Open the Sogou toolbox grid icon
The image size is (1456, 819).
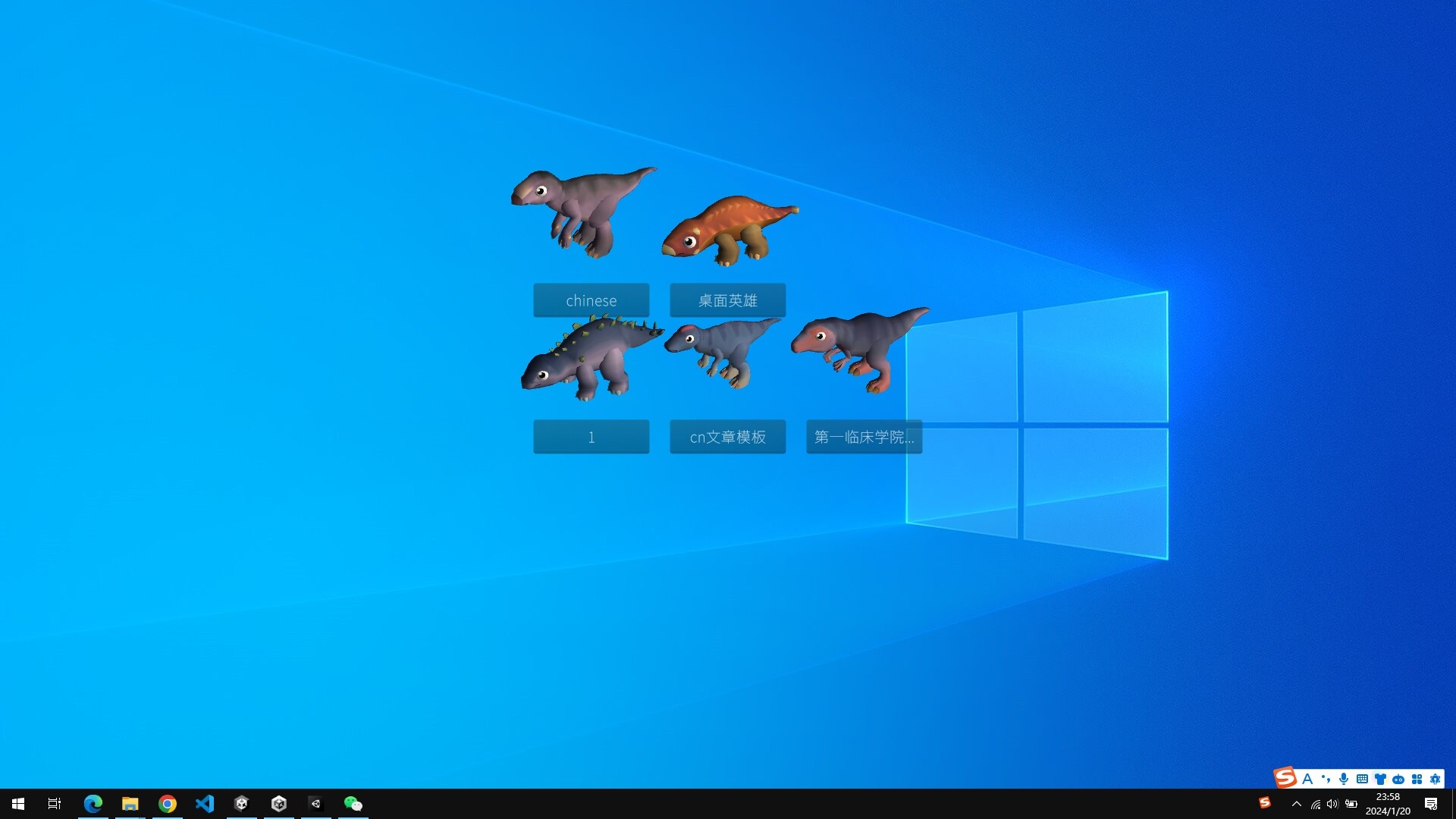pos(1417,779)
